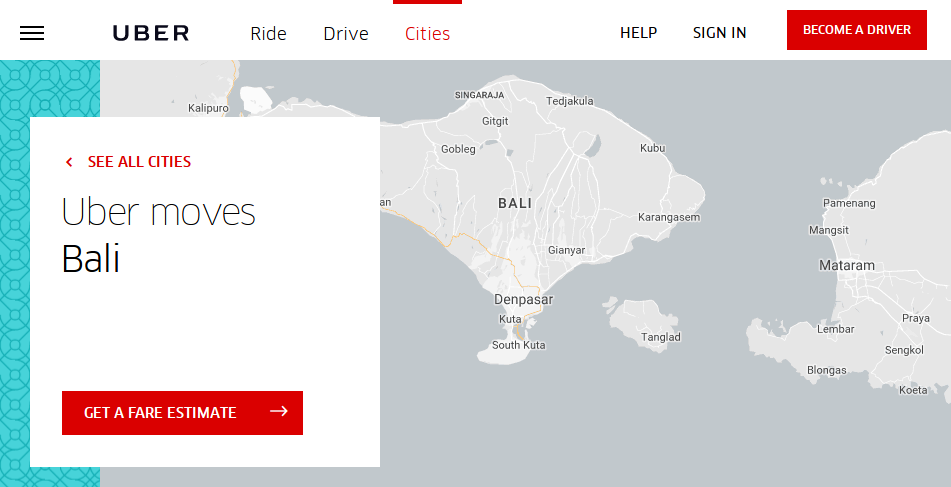This screenshot has height=487, width=951.
Task: Click the Kuta label on the map
Action: coord(510,319)
